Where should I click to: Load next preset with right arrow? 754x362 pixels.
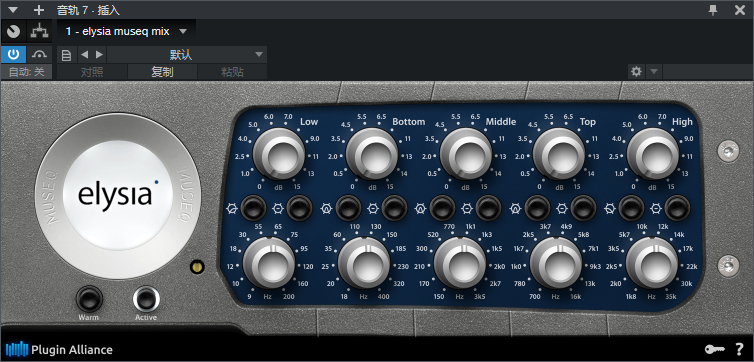click(x=100, y=55)
